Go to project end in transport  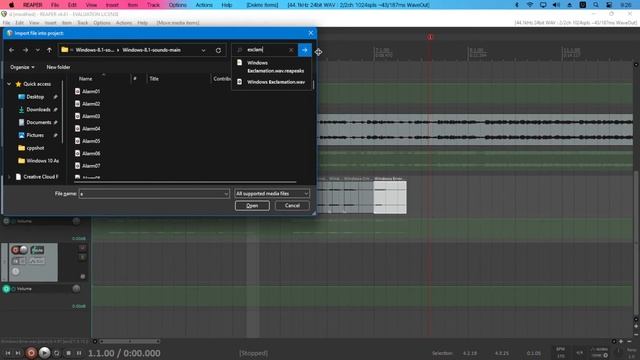coord(18,353)
